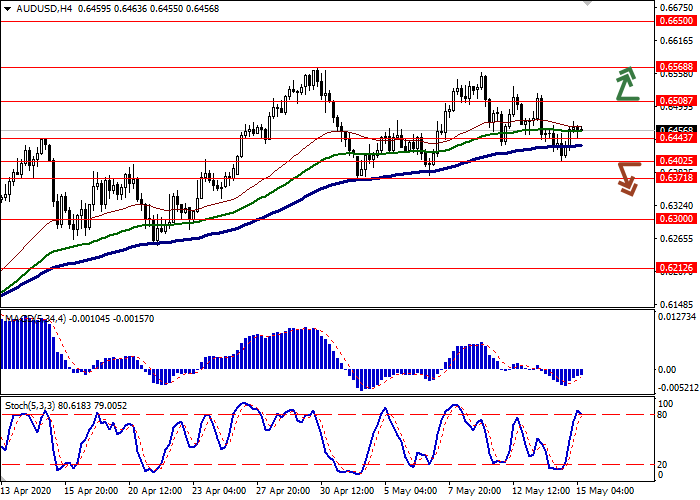This screenshot has height=500, width=700.
Task: Select the 0.63718 price level label
Action: click(676, 178)
